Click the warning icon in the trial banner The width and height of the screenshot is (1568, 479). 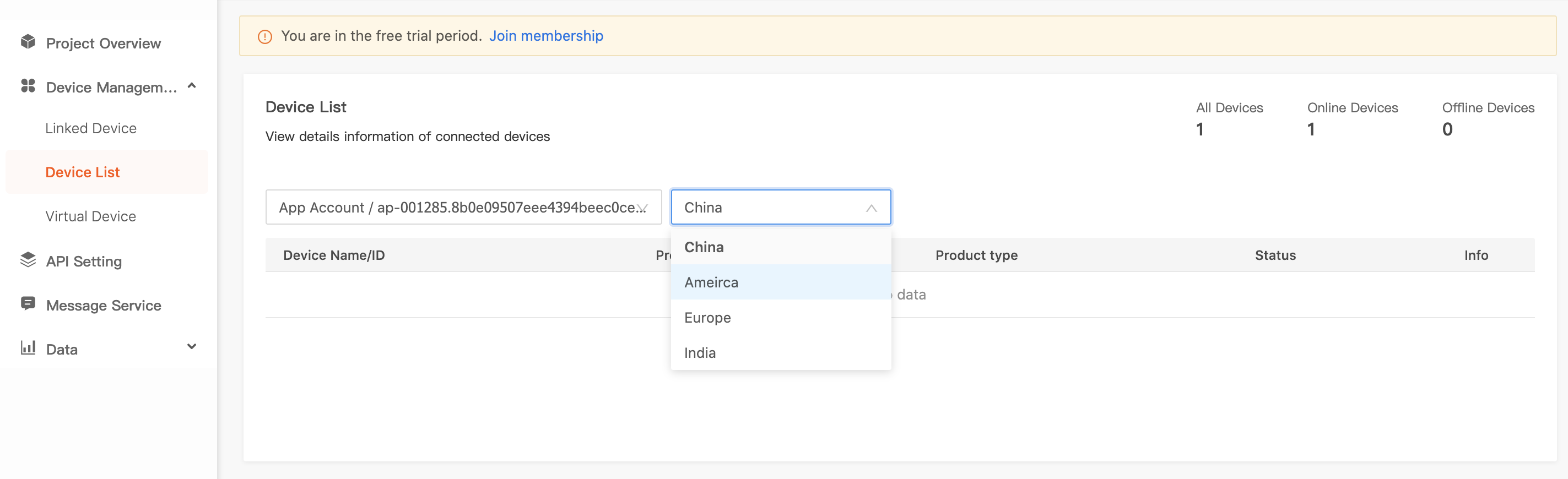tap(265, 36)
